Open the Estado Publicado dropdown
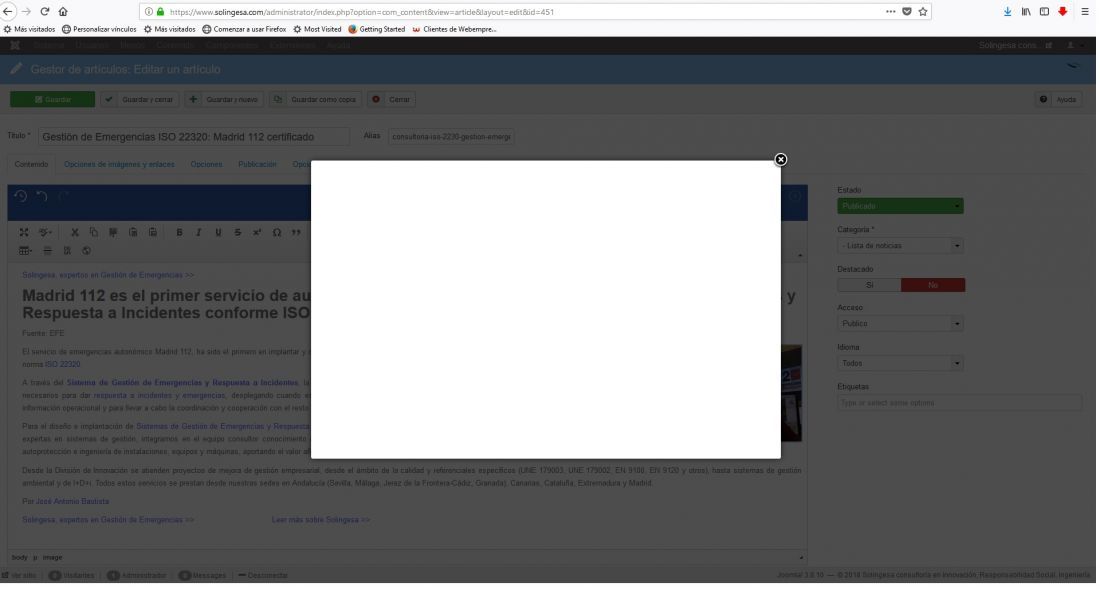Screen dimensions: 1100x602 tap(900, 206)
